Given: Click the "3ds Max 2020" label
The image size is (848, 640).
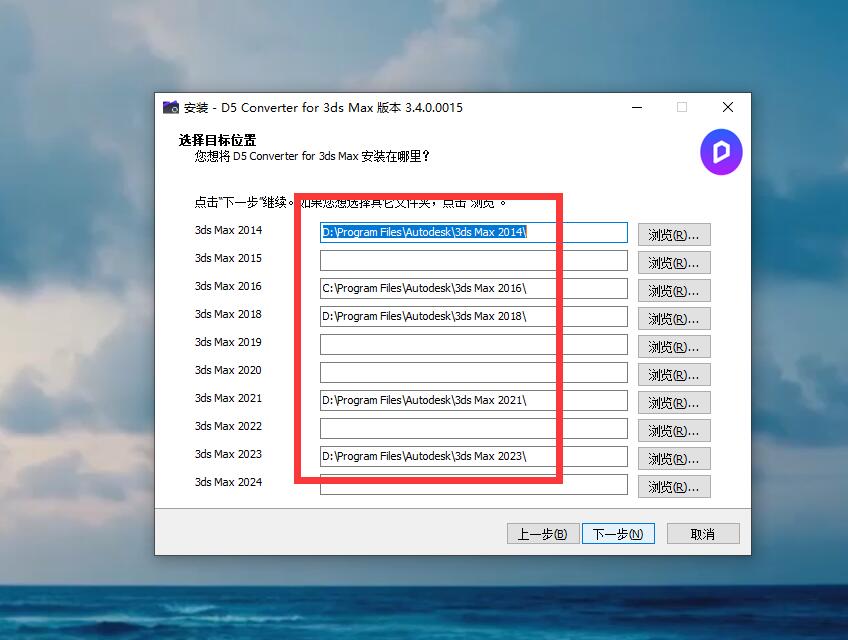Looking at the screenshot, I should click(228, 370).
